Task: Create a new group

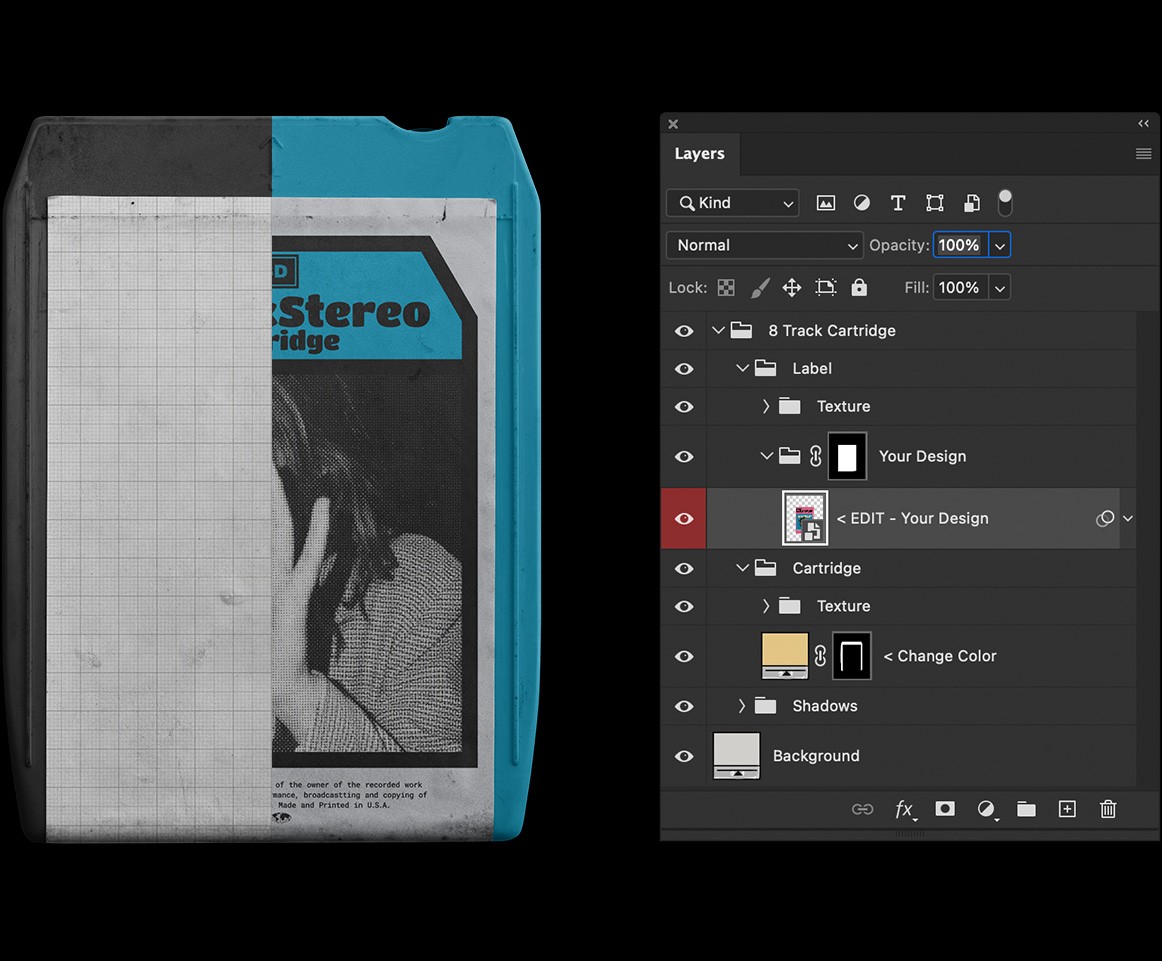Action: 1026,809
